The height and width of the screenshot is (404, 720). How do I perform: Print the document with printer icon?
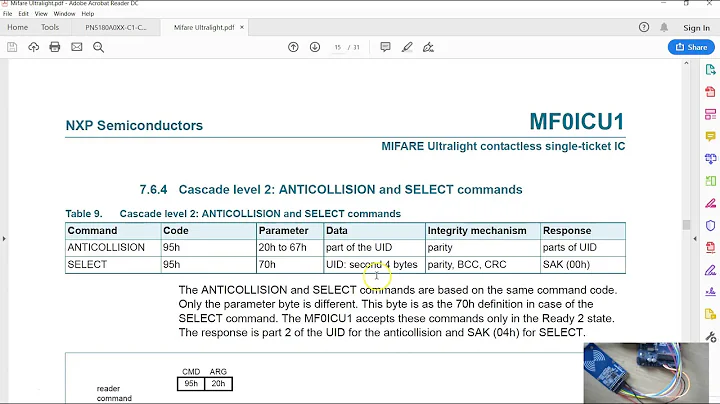coord(55,47)
